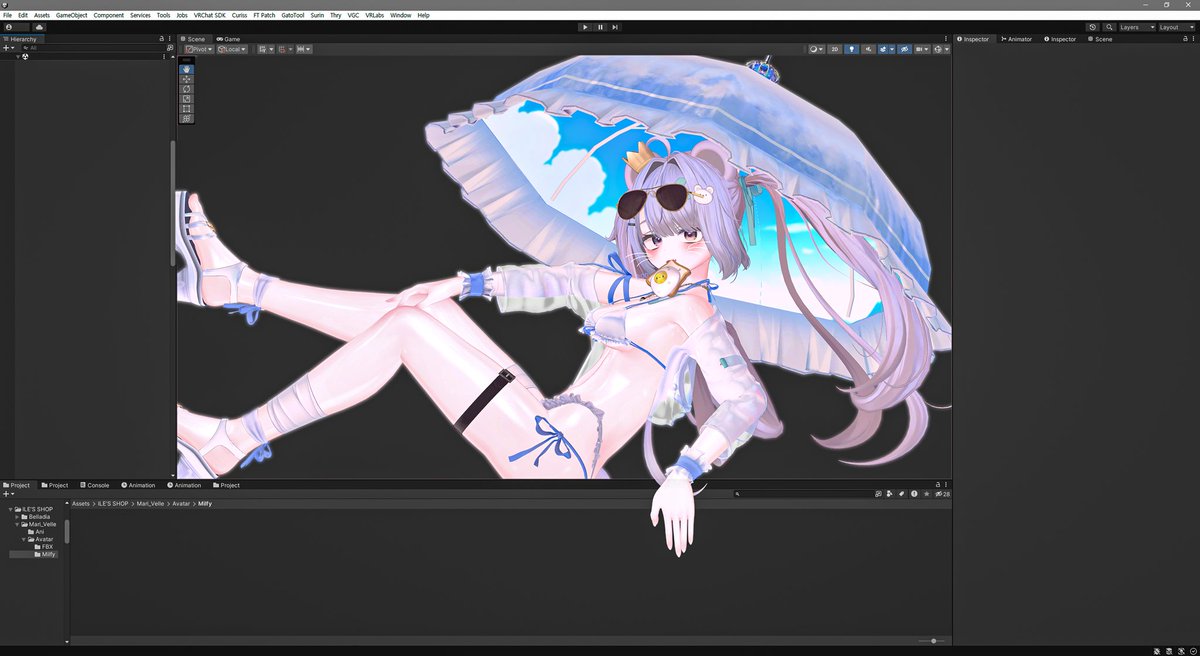This screenshot has height=656, width=1200.
Task: Open Scene view panel options menu
Action: 947,39
